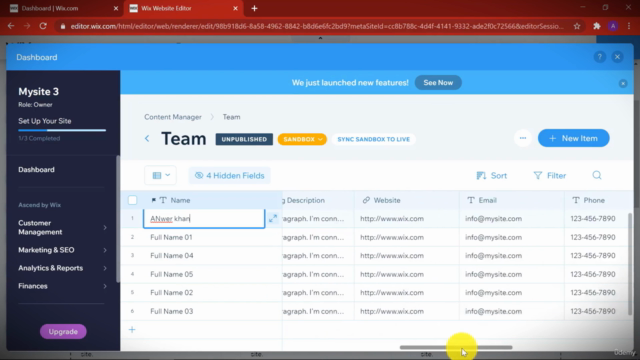Open a new browser tab
This screenshot has width=640, height=360.
coord(254,8)
